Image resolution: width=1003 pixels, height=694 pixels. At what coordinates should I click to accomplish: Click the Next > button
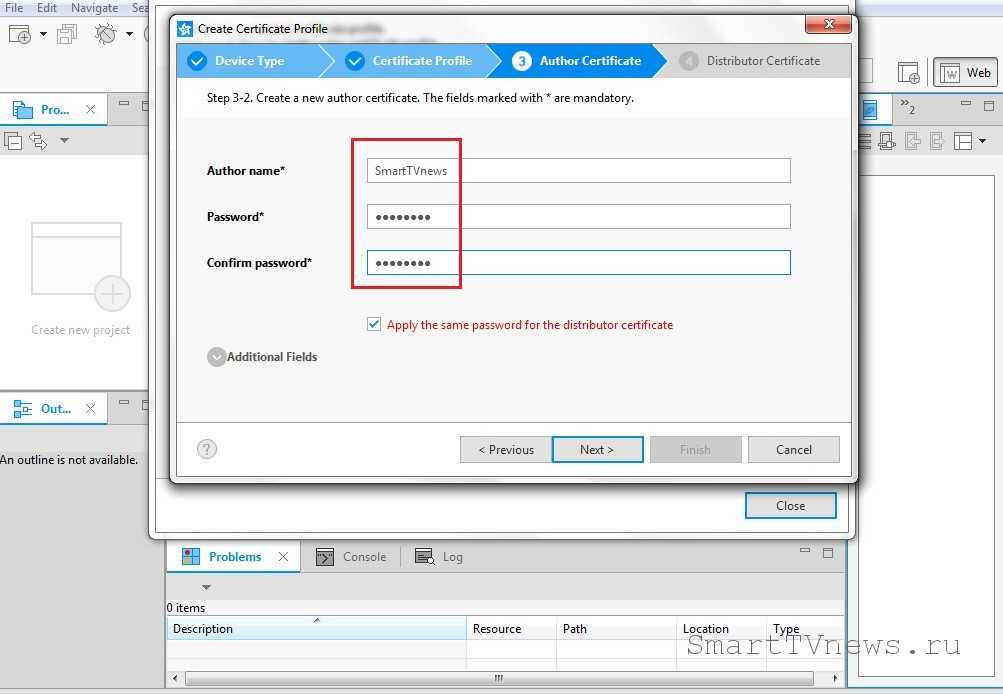(x=597, y=450)
